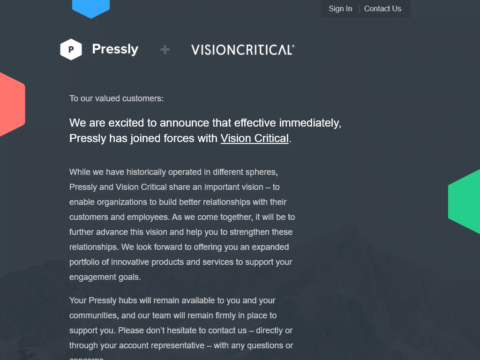
Task: Open the Contact Us link
Action: click(382, 9)
